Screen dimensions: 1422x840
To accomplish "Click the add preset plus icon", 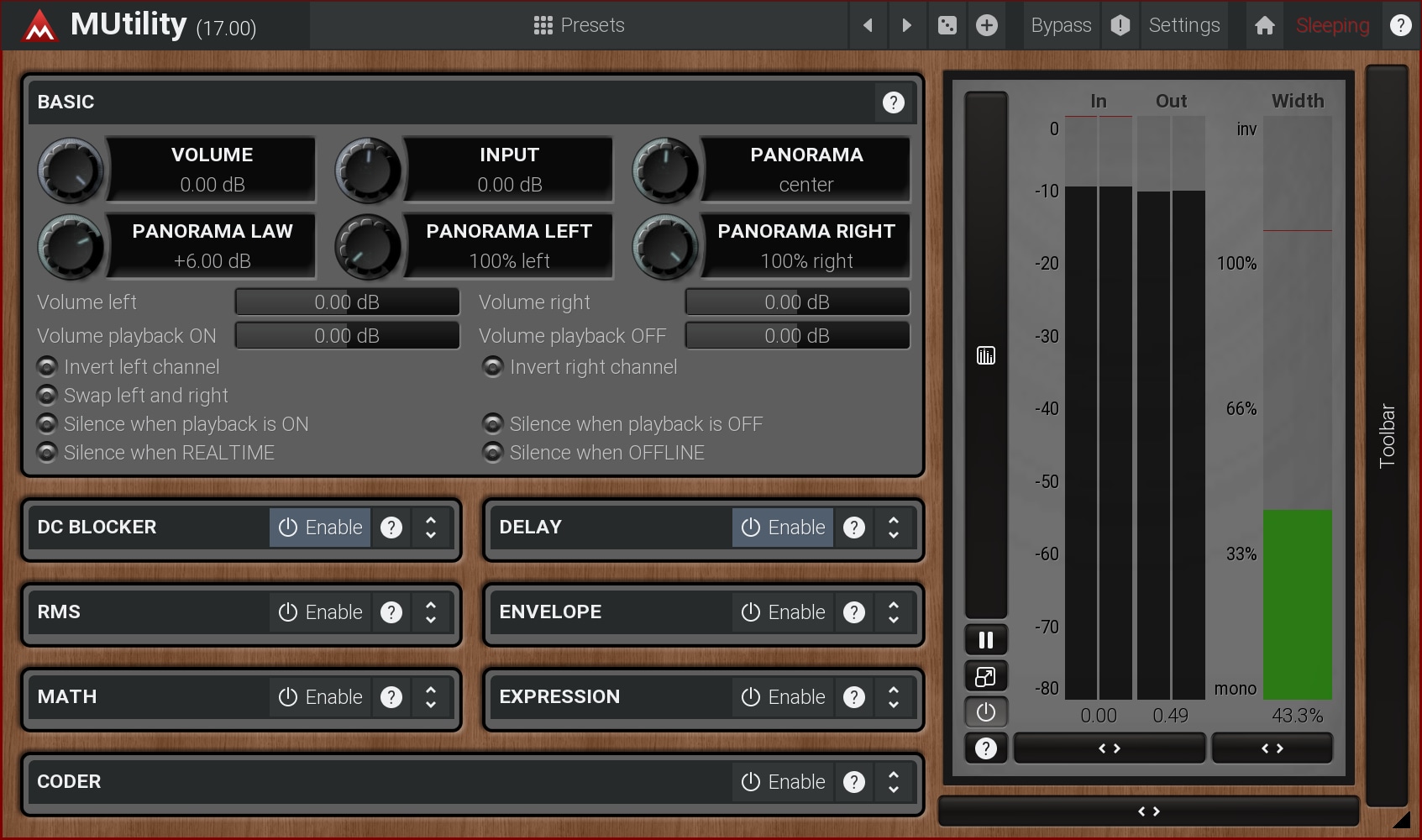I will pos(987,25).
